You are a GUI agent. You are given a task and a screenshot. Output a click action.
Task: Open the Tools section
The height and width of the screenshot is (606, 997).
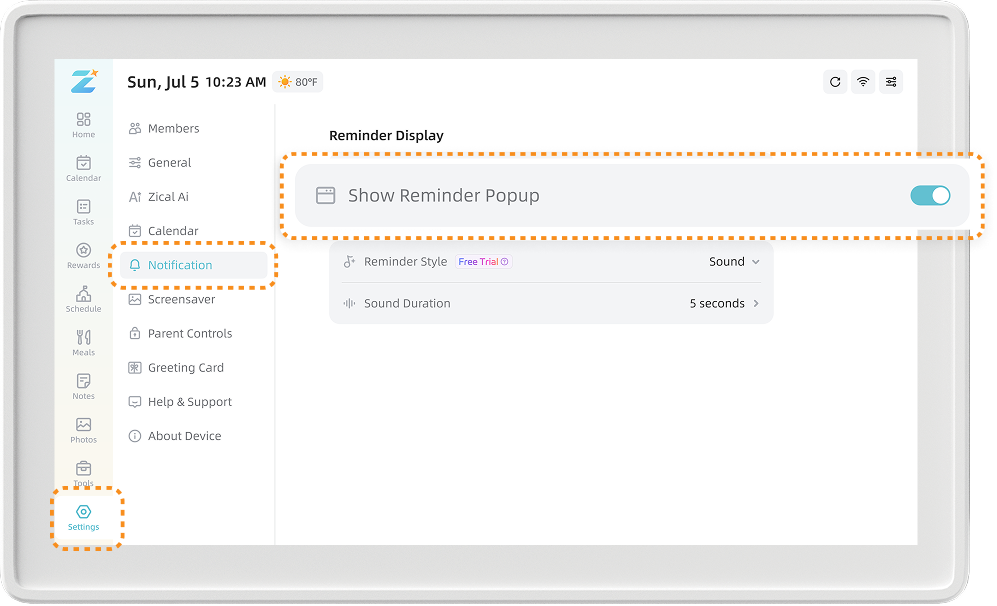coord(83,474)
